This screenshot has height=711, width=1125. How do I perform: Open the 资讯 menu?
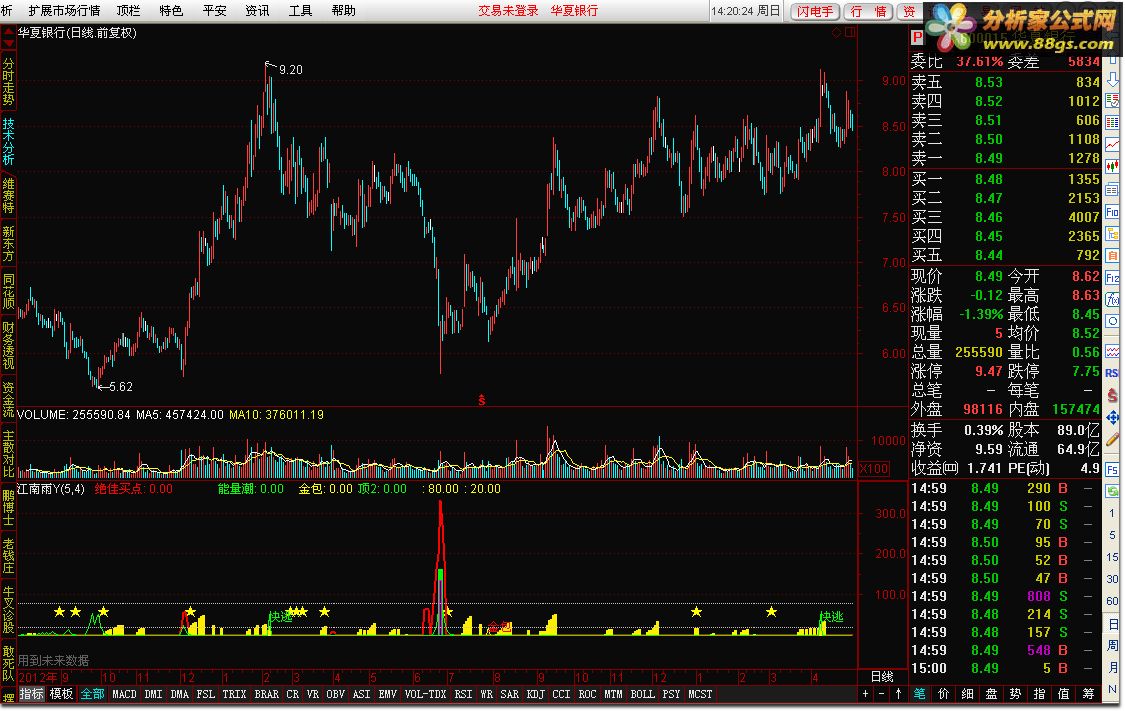coord(258,11)
